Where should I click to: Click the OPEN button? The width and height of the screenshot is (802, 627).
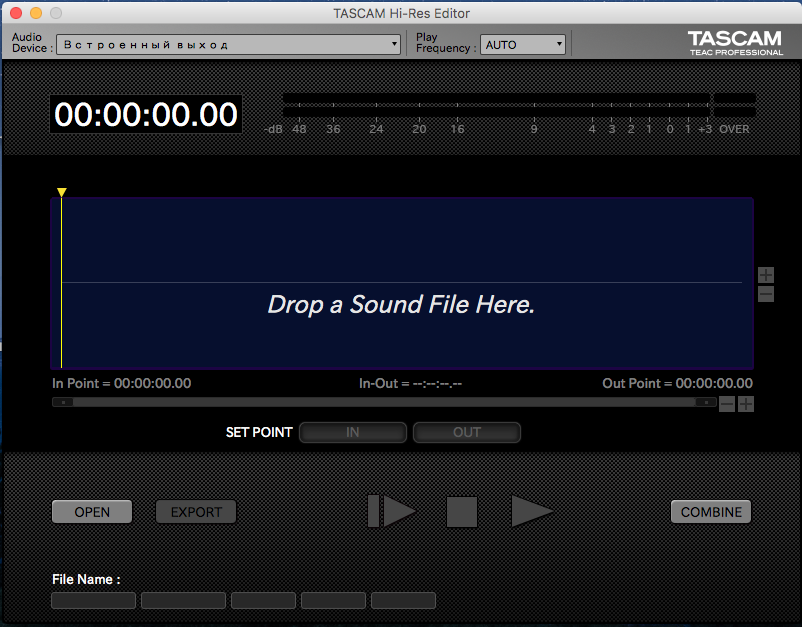(92, 512)
